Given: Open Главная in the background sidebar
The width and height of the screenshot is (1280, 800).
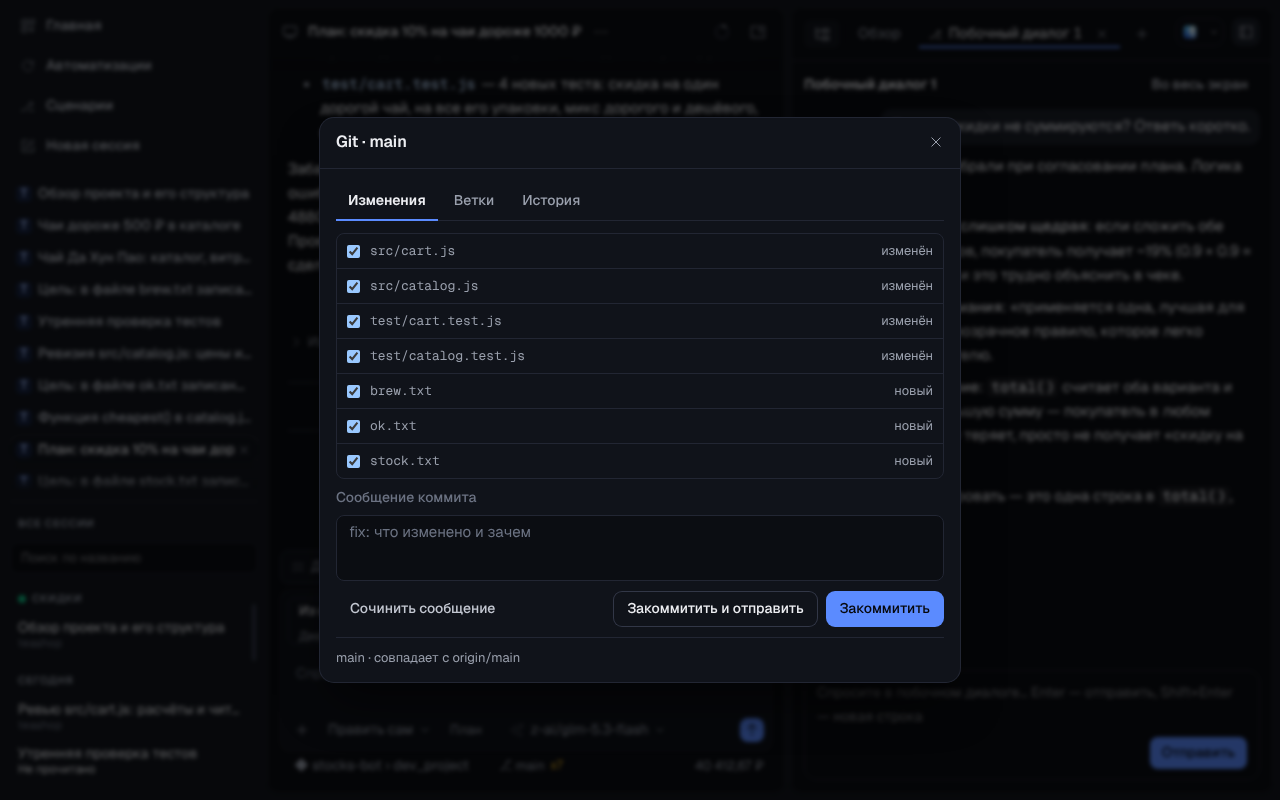Looking at the screenshot, I should coord(73,25).
